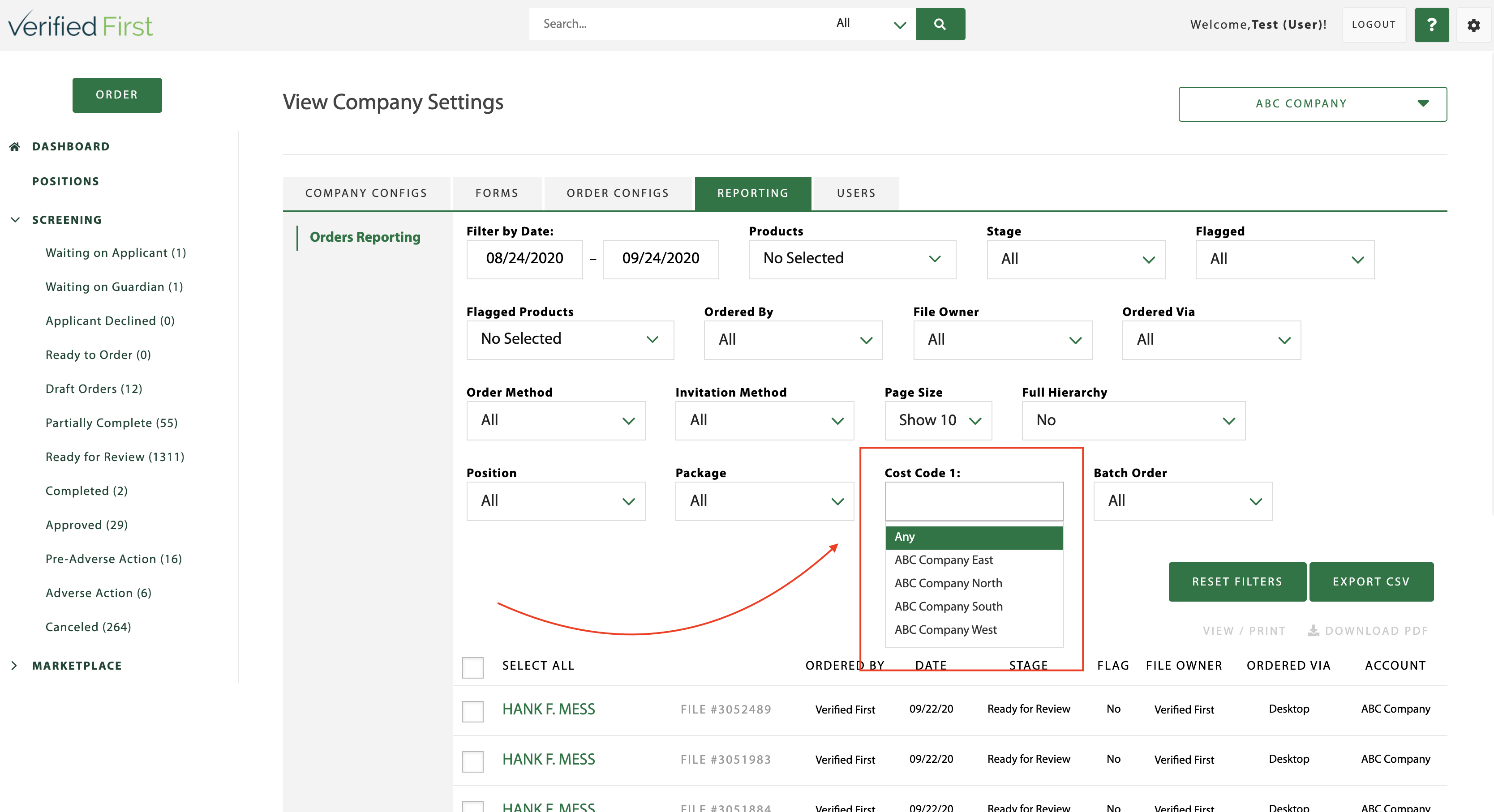This screenshot has width=1494, height=812.
Task: Open the File Owner dropdown
Action: pyautogui.click(x=1002, y=340)
